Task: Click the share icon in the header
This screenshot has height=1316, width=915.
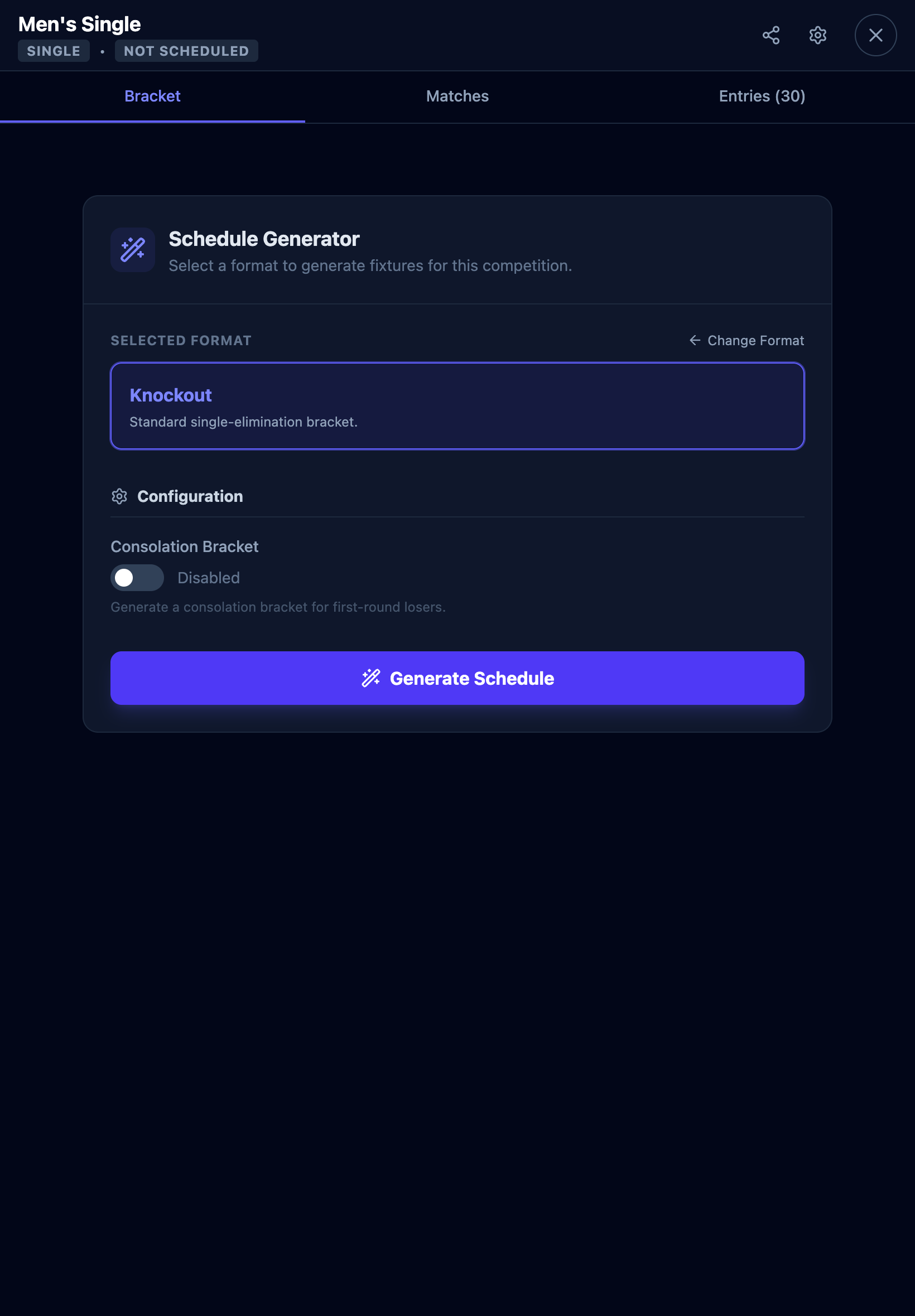Action: coord(770,36)
